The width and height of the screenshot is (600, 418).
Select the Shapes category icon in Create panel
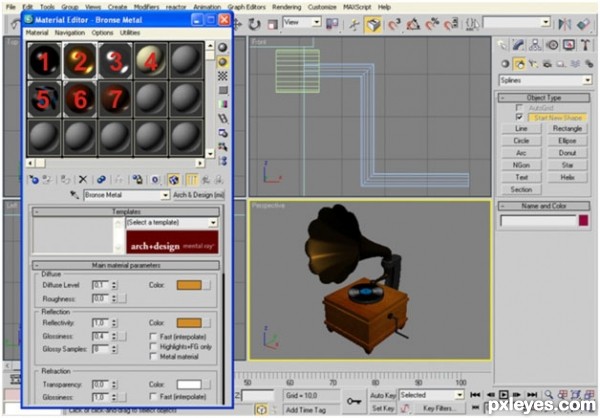pos(520,64)
